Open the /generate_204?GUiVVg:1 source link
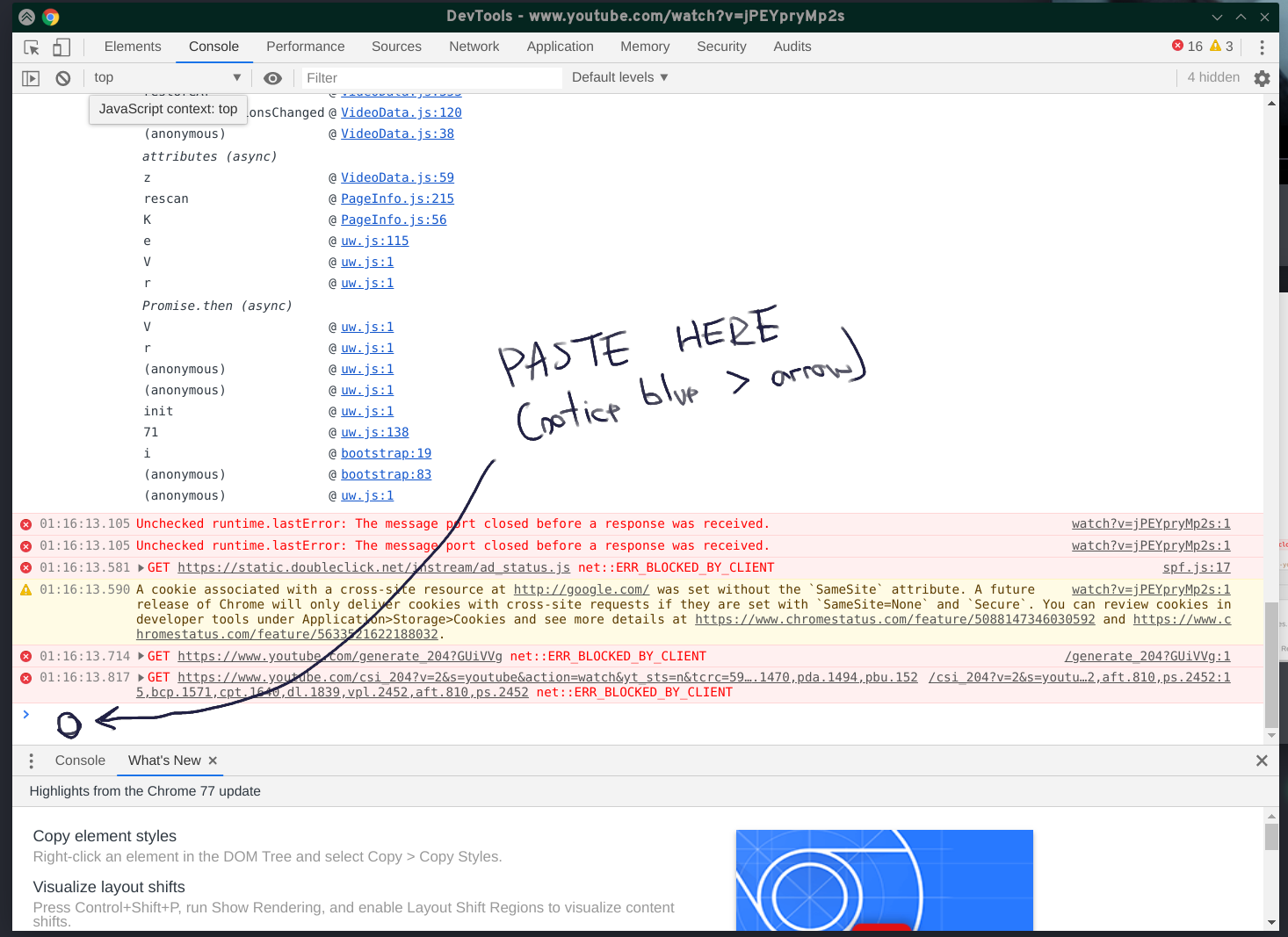 [x=1147, y=657]
